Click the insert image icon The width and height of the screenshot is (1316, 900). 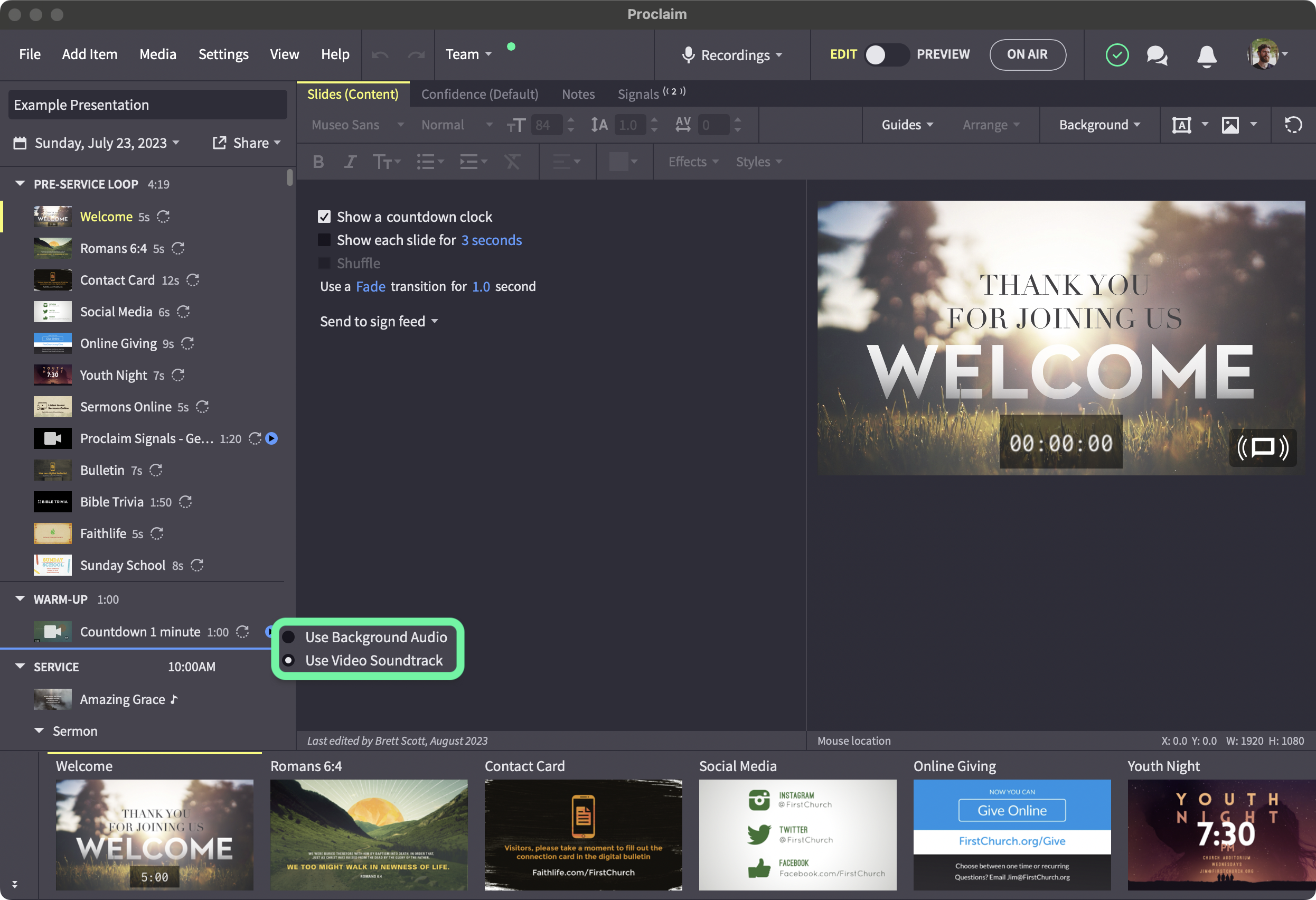tap(1229, 125)
